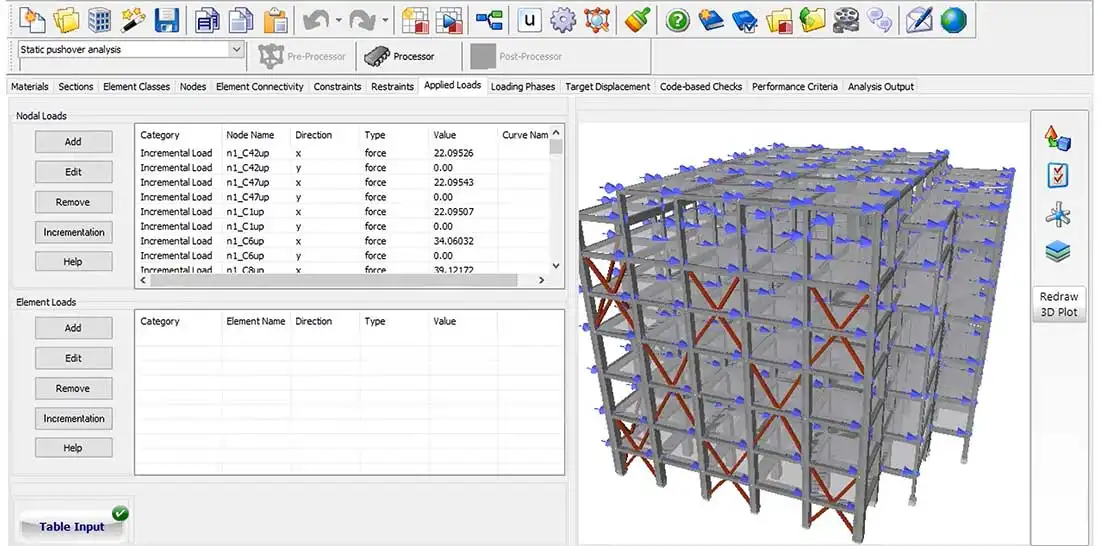1100x546 pixels.
Task: Open the blue book with star icon
Action: click(711, 20)
